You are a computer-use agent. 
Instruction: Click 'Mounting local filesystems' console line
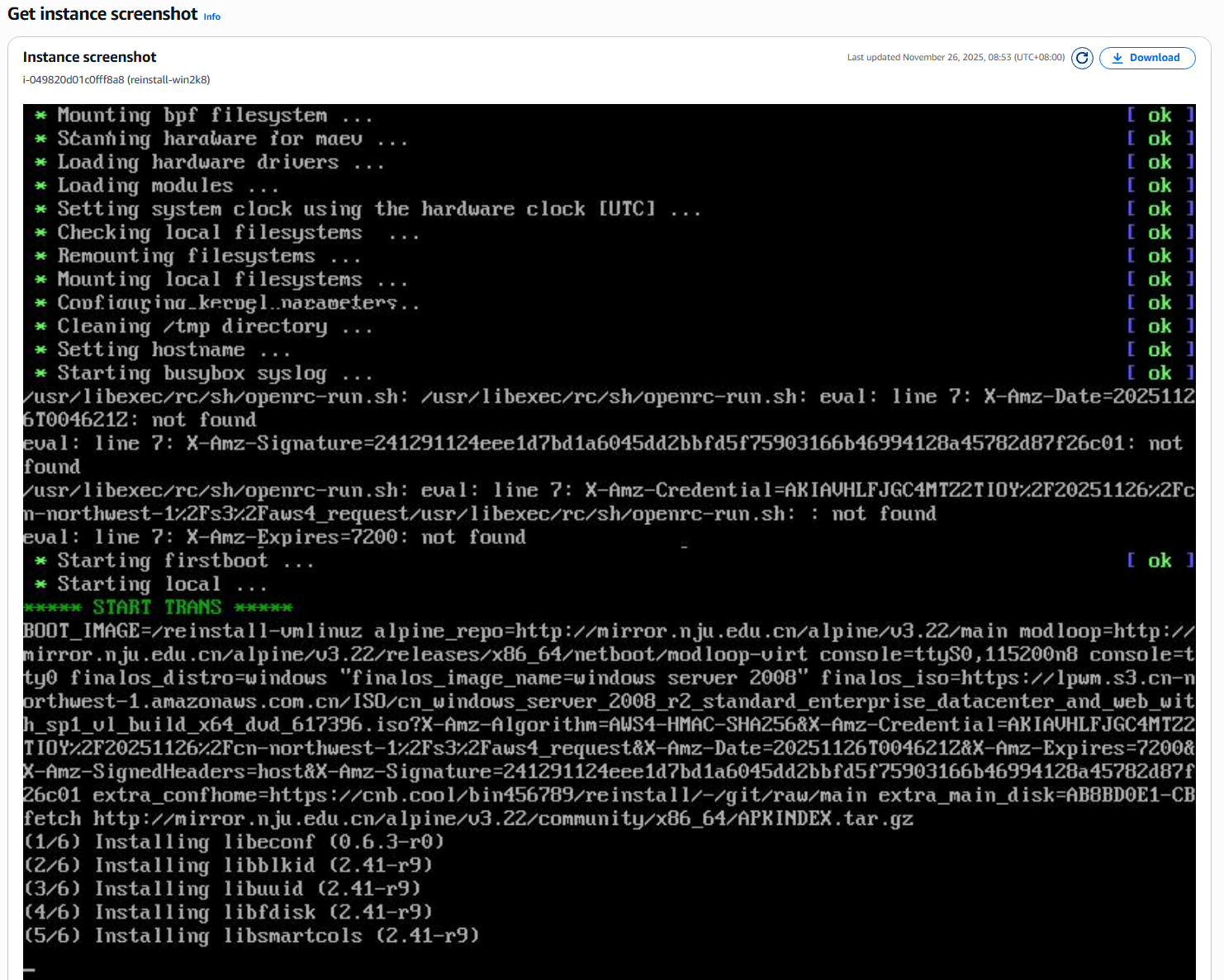[221, 280]
